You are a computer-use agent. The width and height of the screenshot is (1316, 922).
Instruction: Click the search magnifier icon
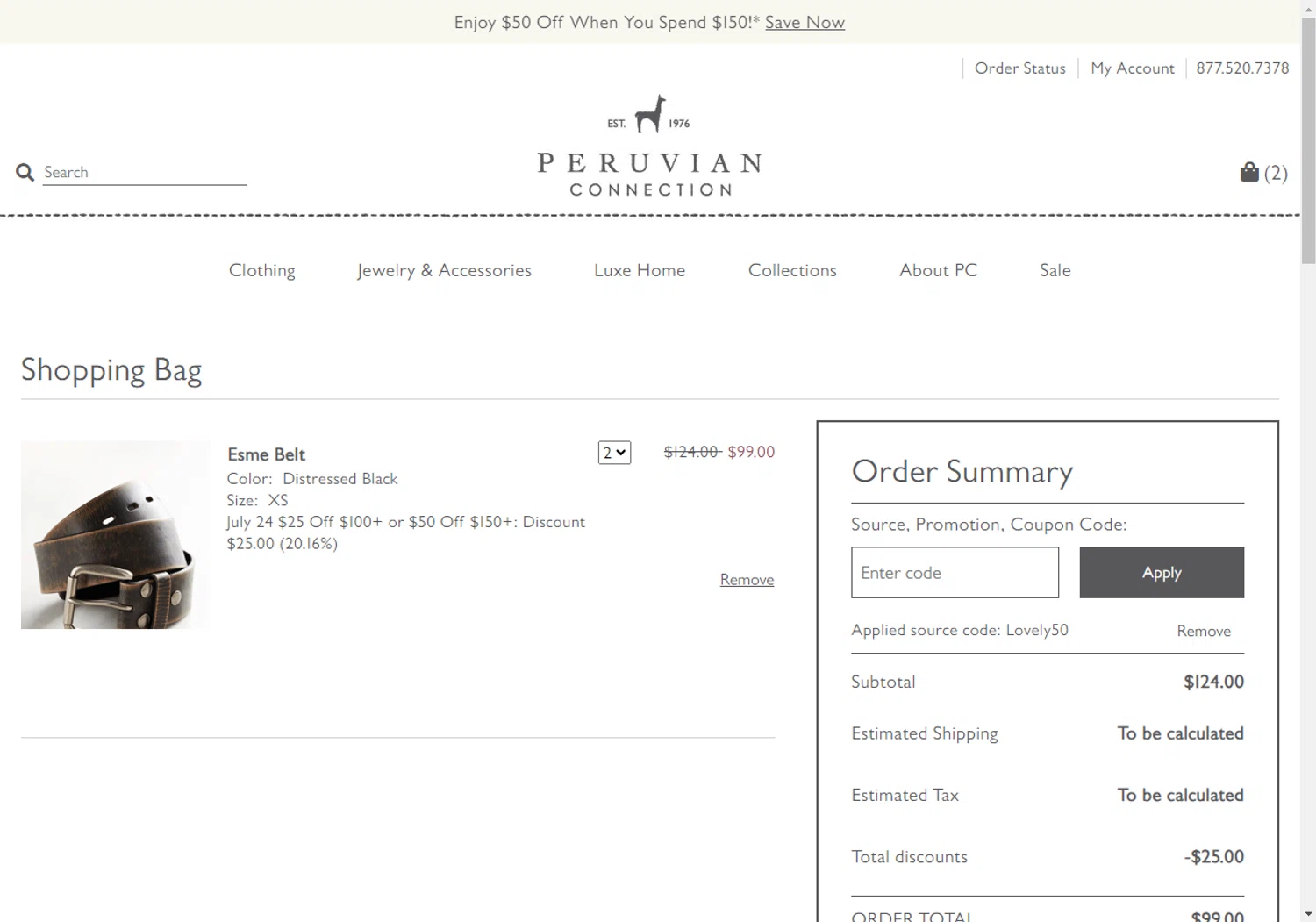click(x=25, y=173)
